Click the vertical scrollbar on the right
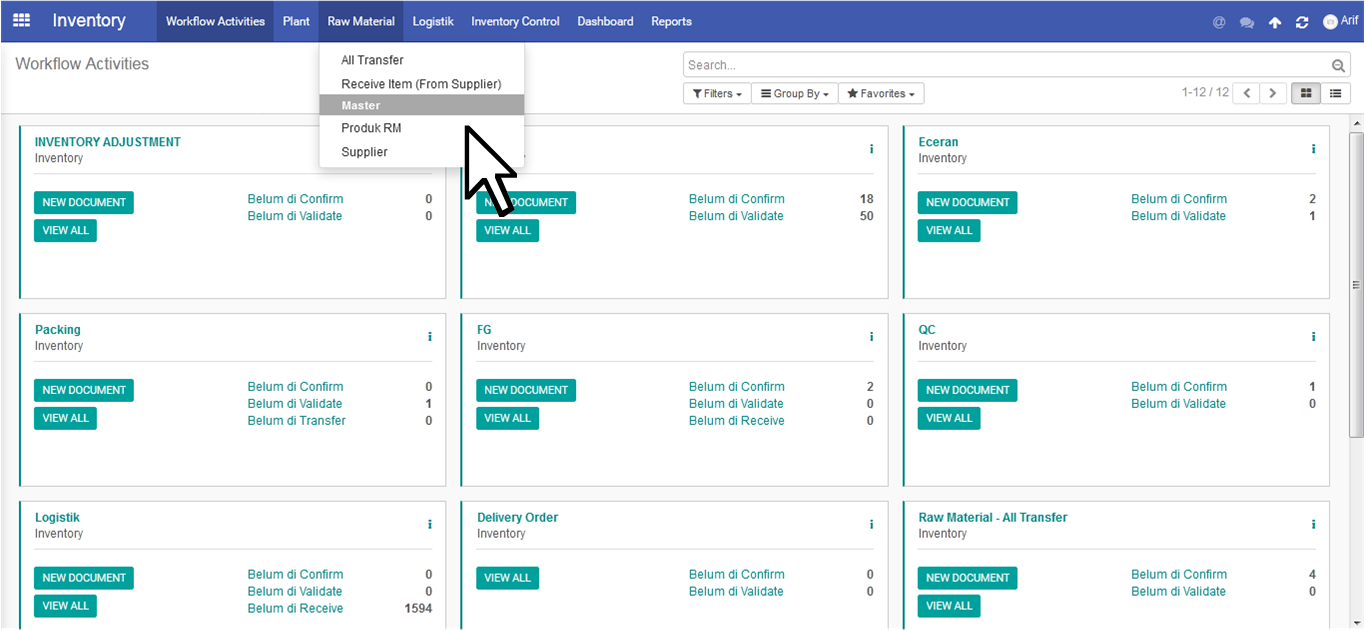Screen dimensions: 1365x630 1356,285
